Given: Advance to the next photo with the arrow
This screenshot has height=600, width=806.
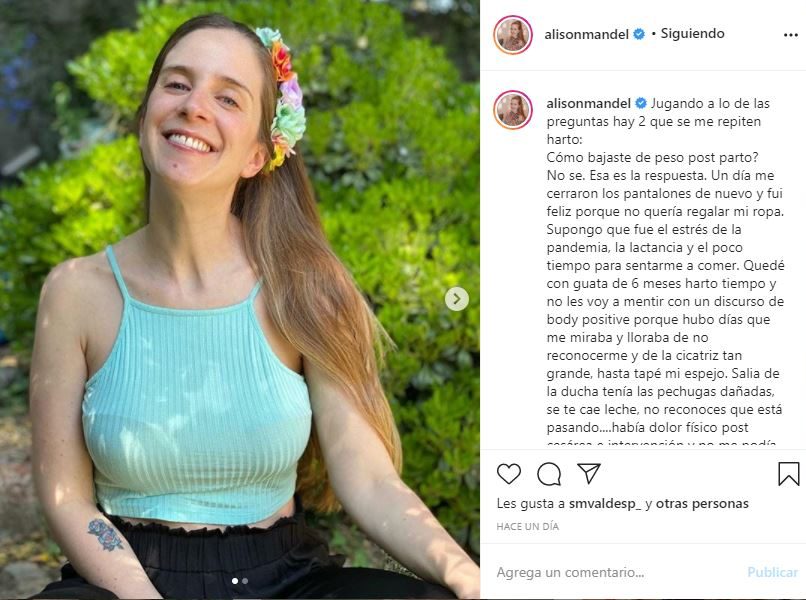Looking at the screenshot, I should 456,299.
